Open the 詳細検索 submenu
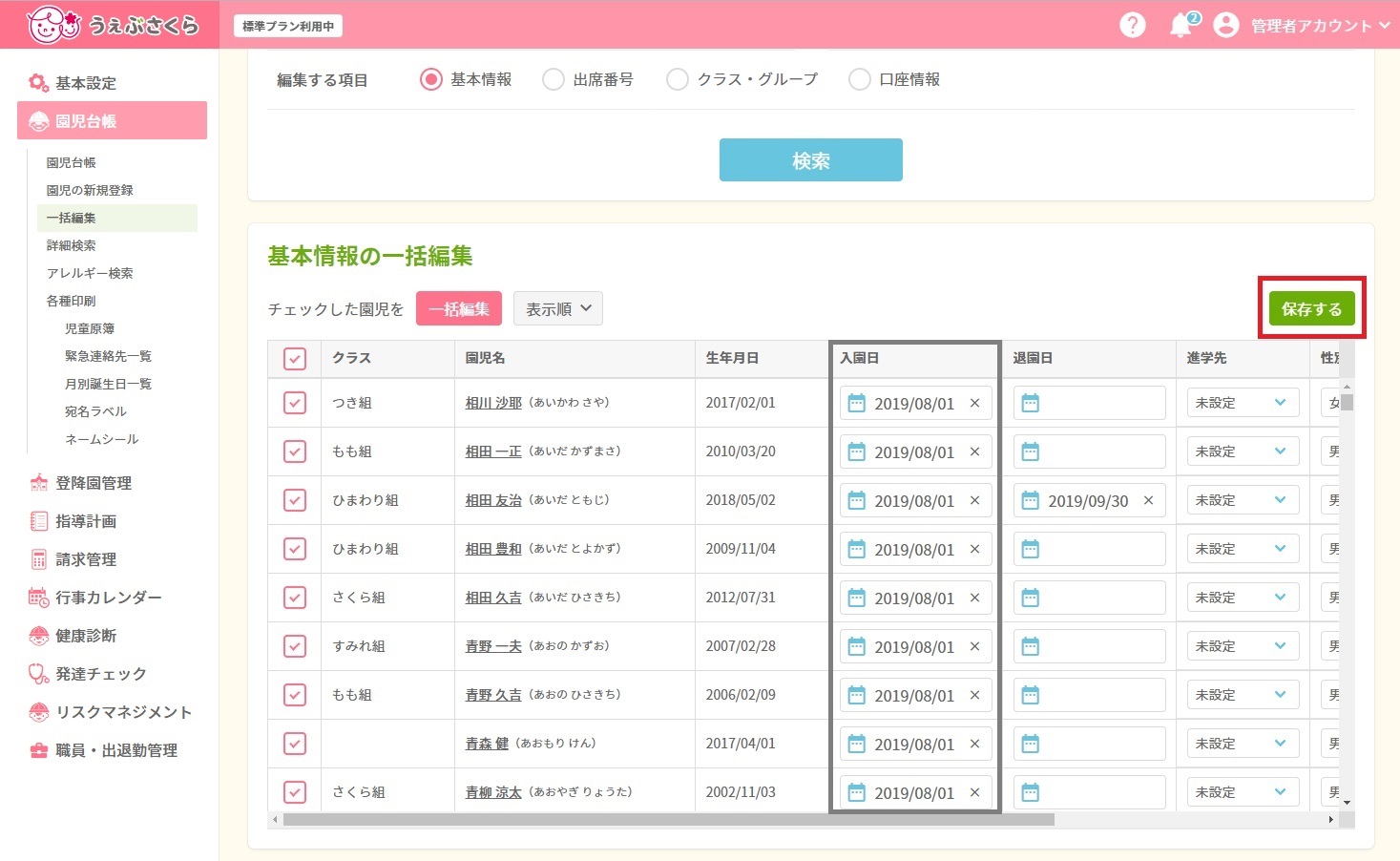 pos(71,245)
